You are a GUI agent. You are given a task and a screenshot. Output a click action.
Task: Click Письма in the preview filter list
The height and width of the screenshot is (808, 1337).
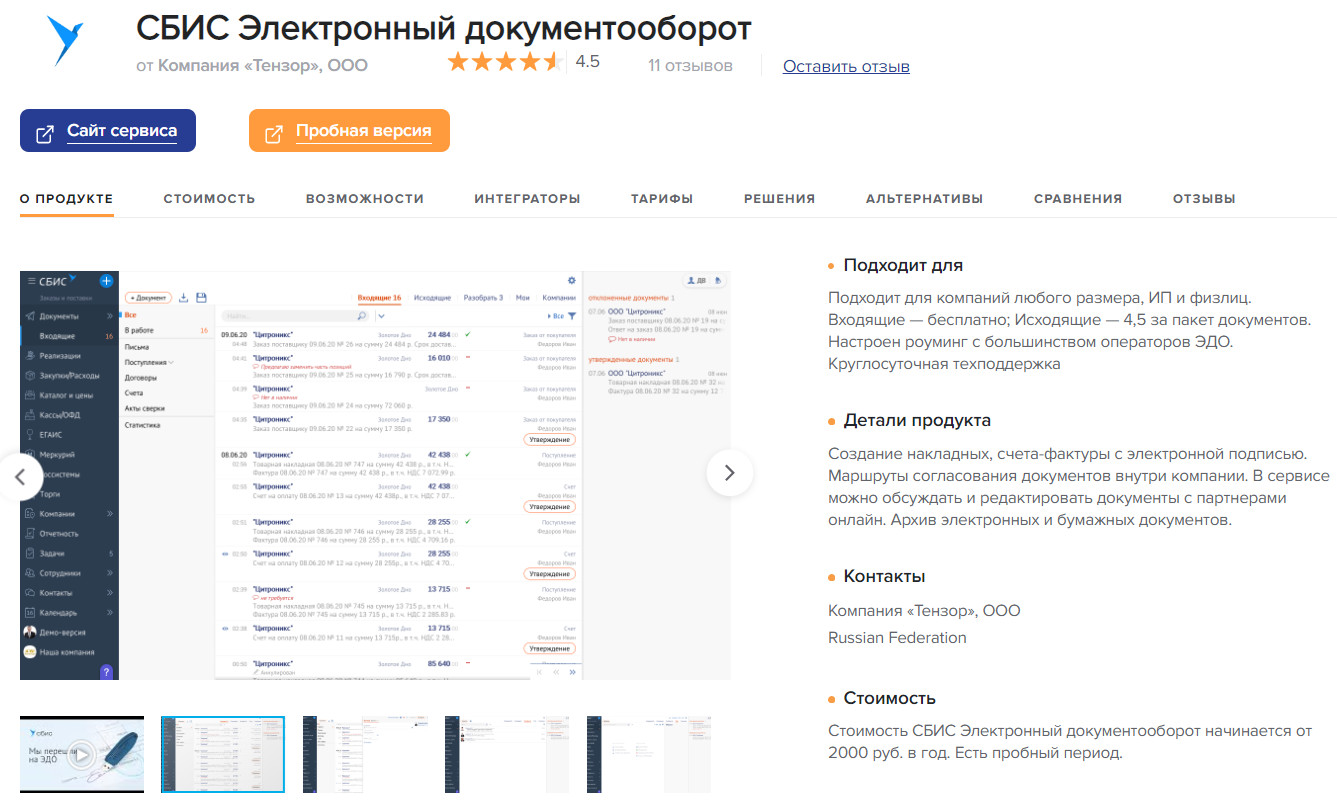pyautogui.click(x=137, y=346)
